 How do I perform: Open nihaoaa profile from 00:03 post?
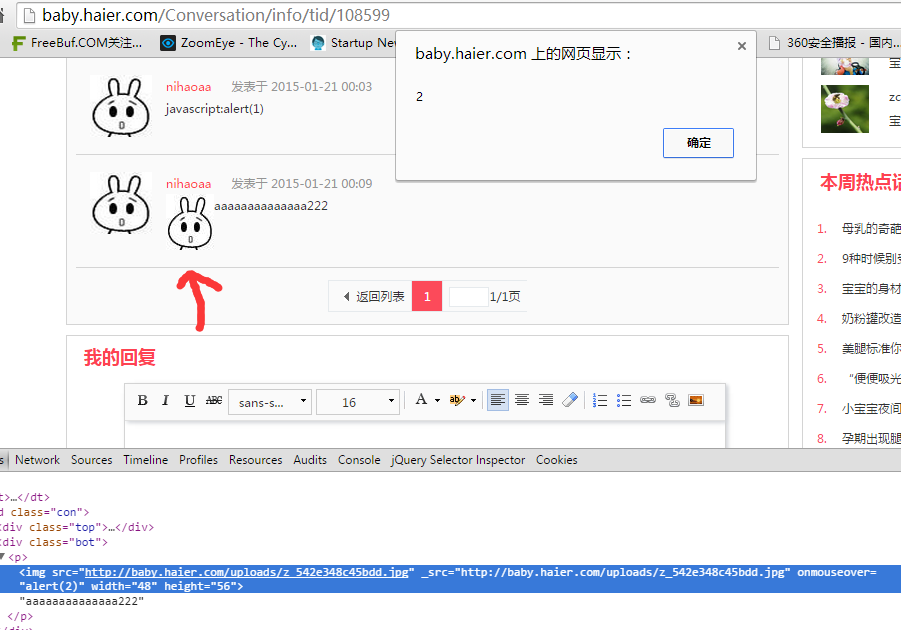pos(188,87)
